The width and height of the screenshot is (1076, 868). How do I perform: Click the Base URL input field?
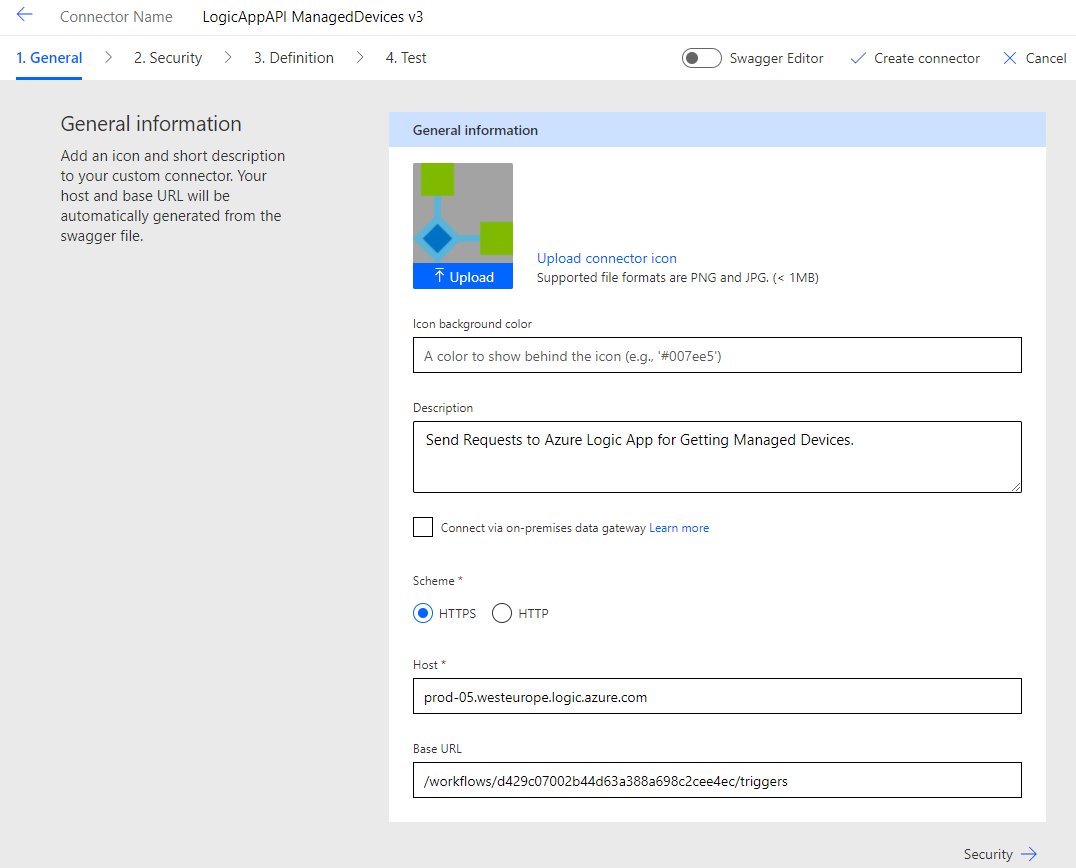pos(717,780)
